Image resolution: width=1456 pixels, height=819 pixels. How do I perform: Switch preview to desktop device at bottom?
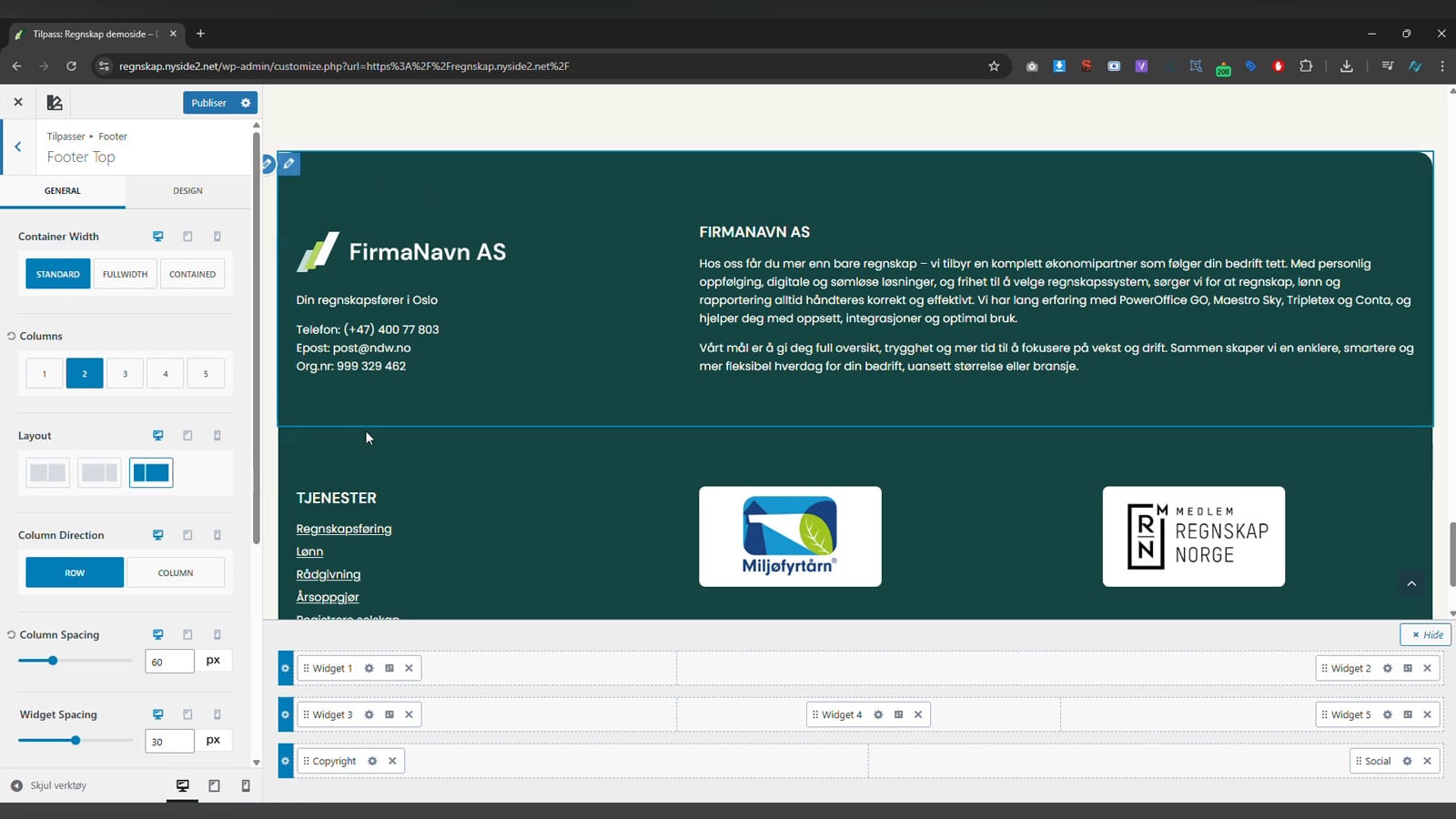tap(183, 785)
